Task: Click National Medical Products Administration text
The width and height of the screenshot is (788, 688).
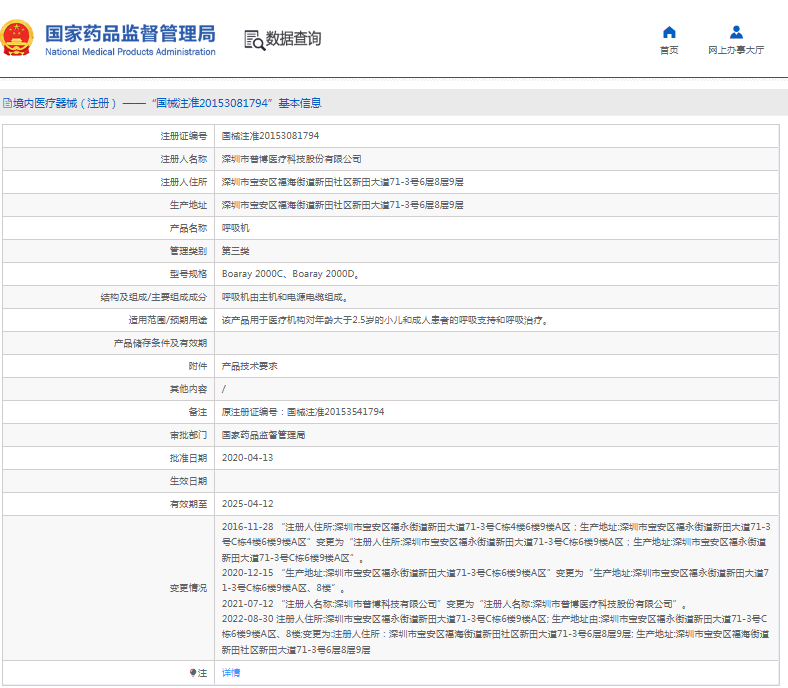Action: [x=130, y=52]
